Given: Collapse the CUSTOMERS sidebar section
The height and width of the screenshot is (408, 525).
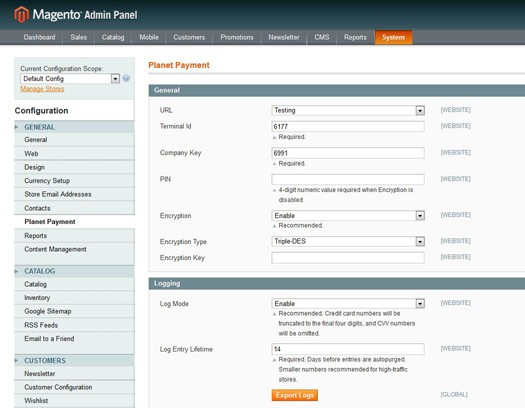Looking at the screenshot, I should click(74, 360).
